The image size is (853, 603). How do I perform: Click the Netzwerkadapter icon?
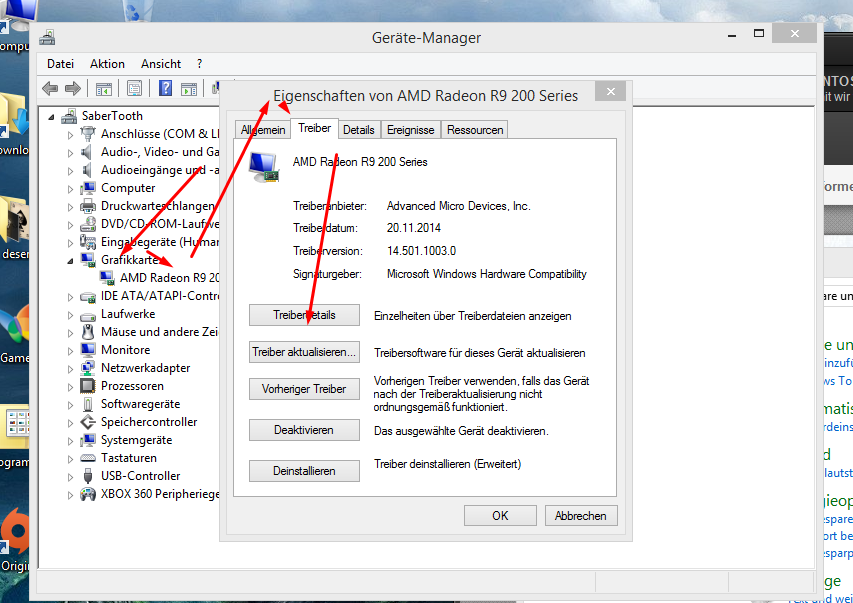(x=88, y=368)
